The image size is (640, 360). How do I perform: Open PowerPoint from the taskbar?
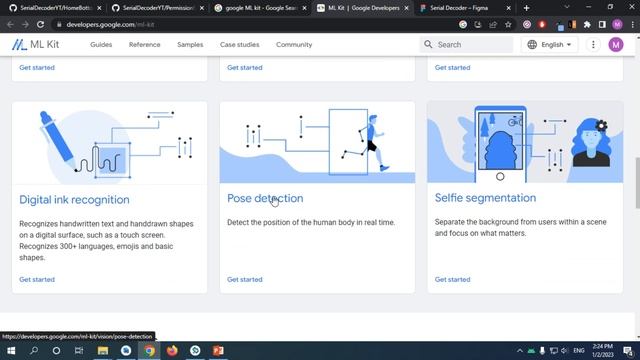218,351
